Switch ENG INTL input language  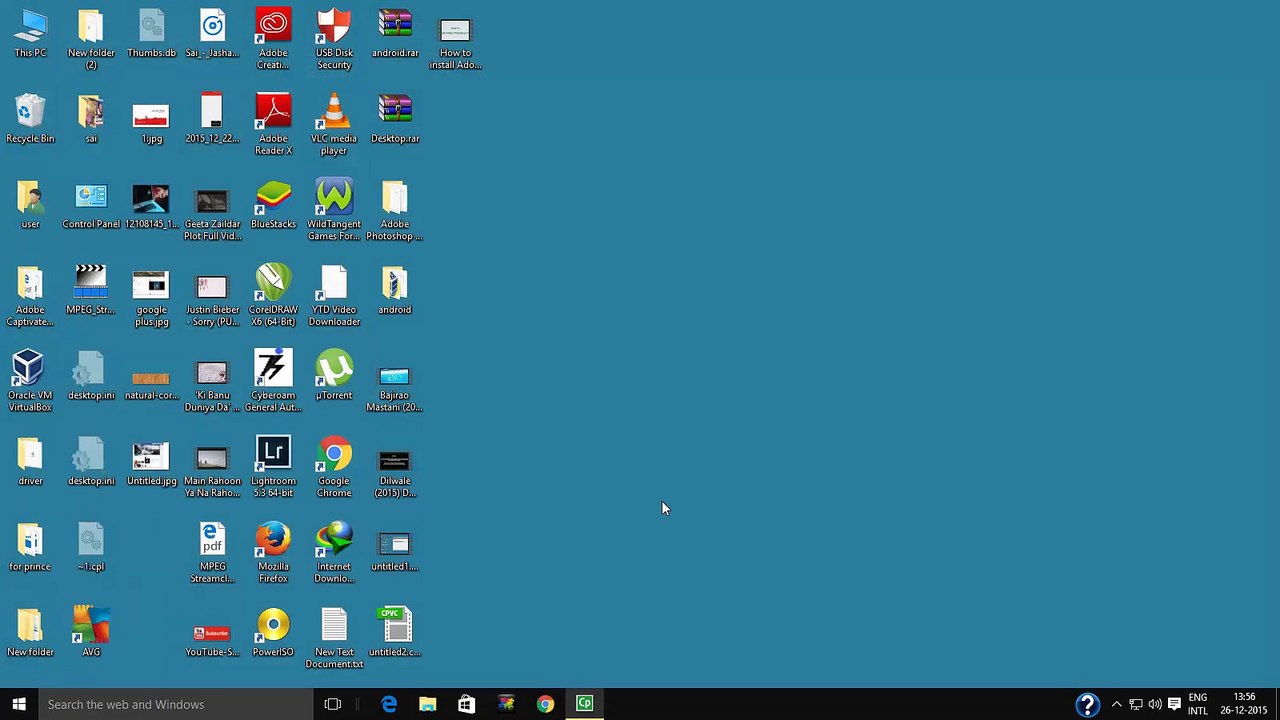click(1198, 704)
